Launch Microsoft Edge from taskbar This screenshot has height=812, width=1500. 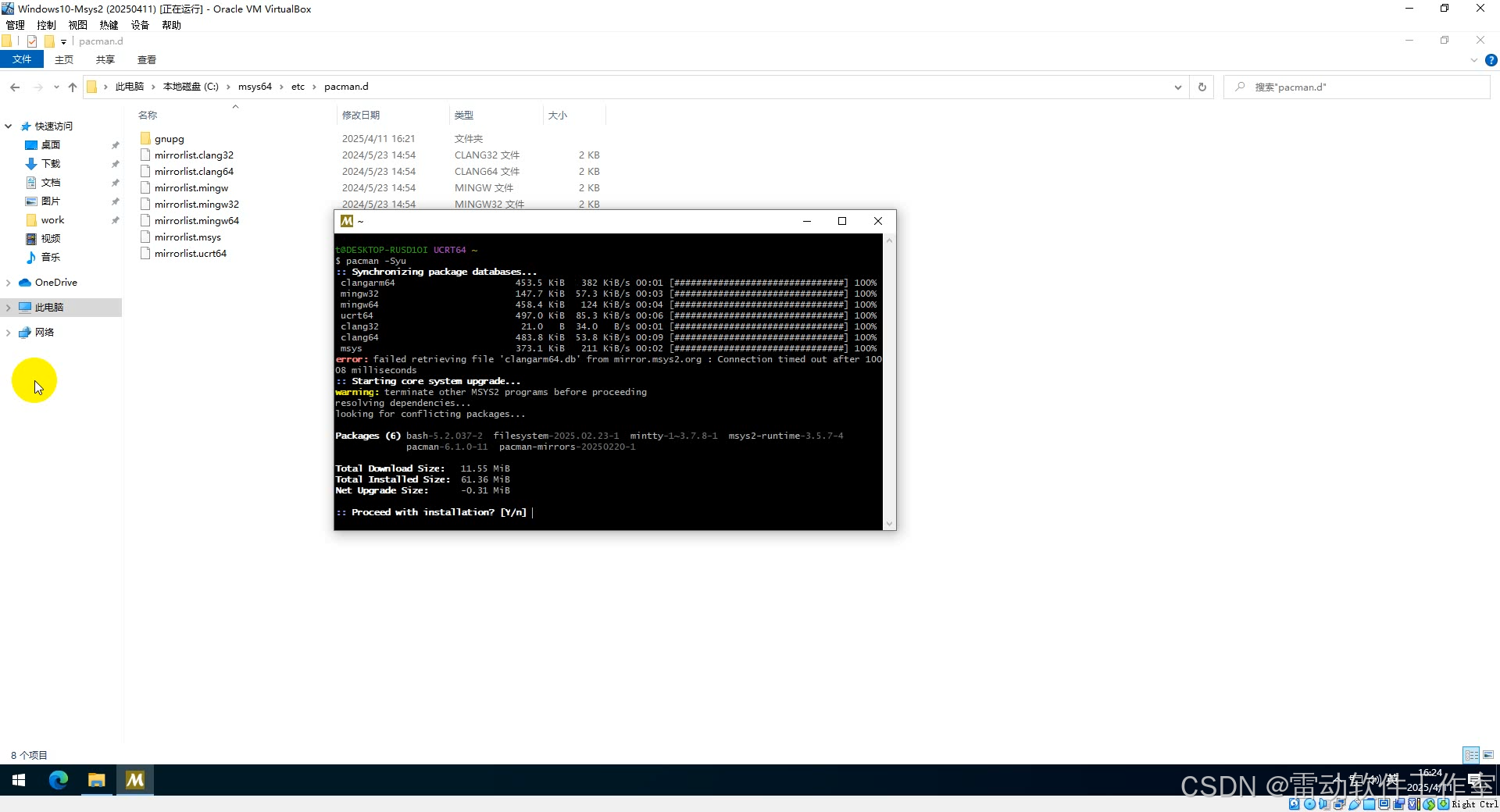(59, 780)
